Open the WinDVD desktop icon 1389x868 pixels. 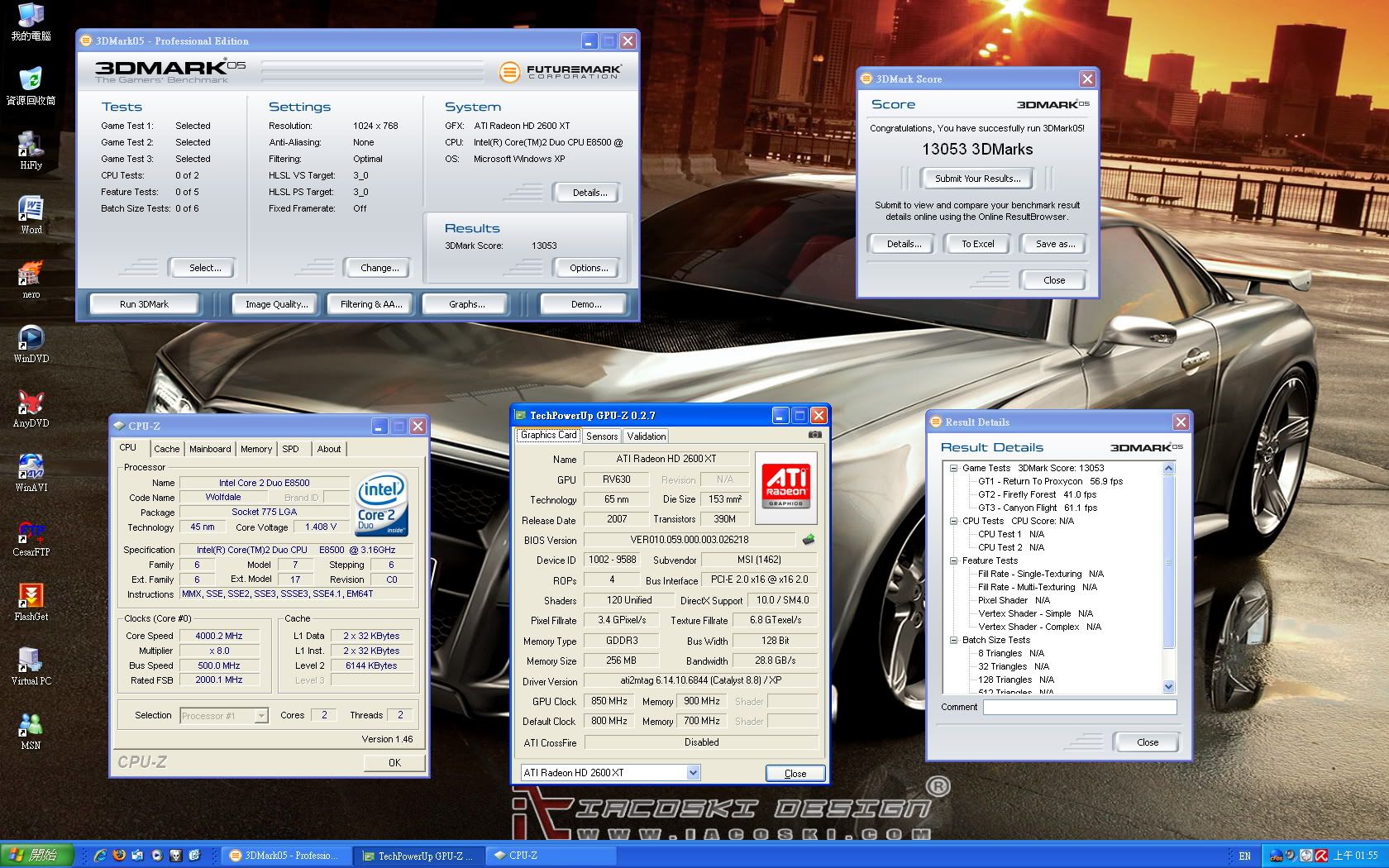(x=31, y=343)
